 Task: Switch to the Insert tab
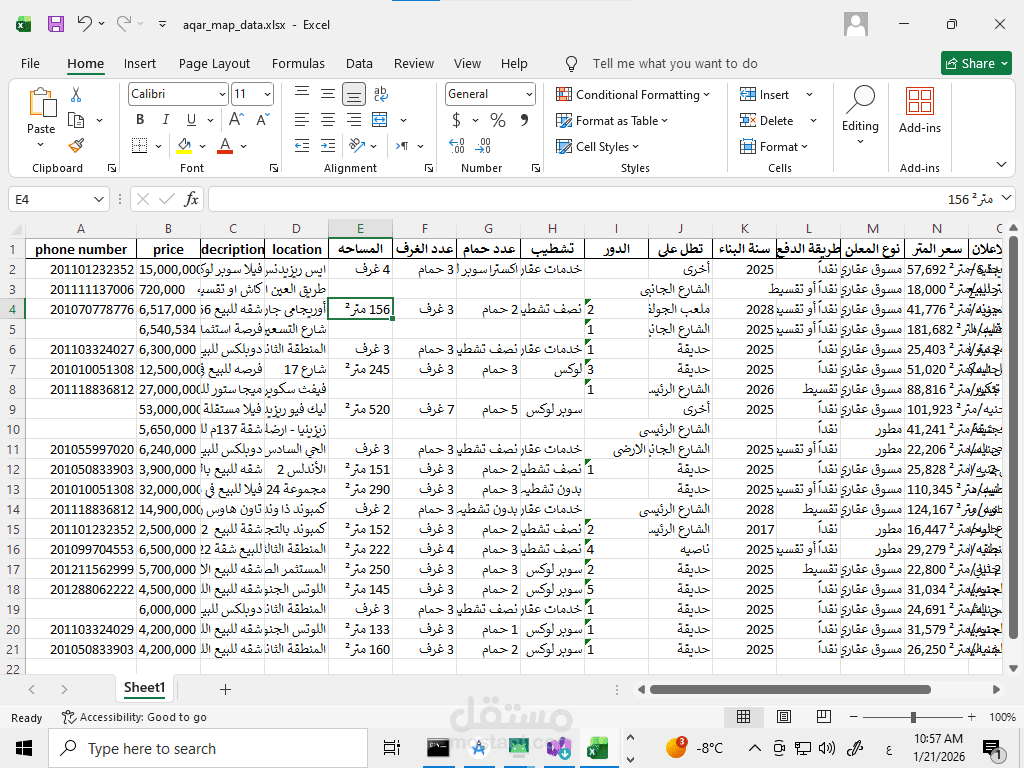coord(140,63)
